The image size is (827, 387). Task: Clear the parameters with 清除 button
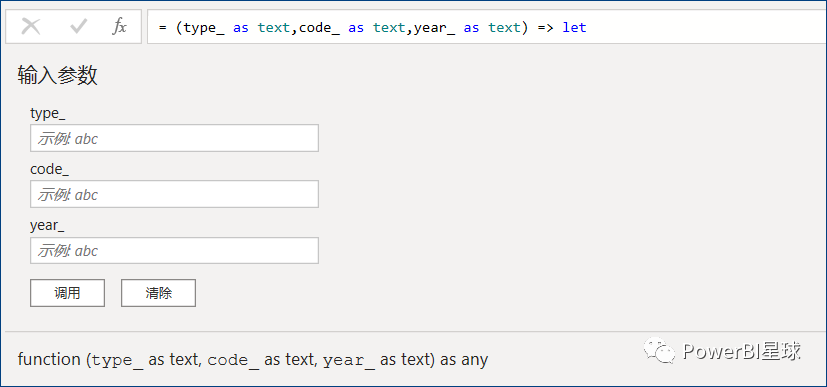tap(158, 293)
